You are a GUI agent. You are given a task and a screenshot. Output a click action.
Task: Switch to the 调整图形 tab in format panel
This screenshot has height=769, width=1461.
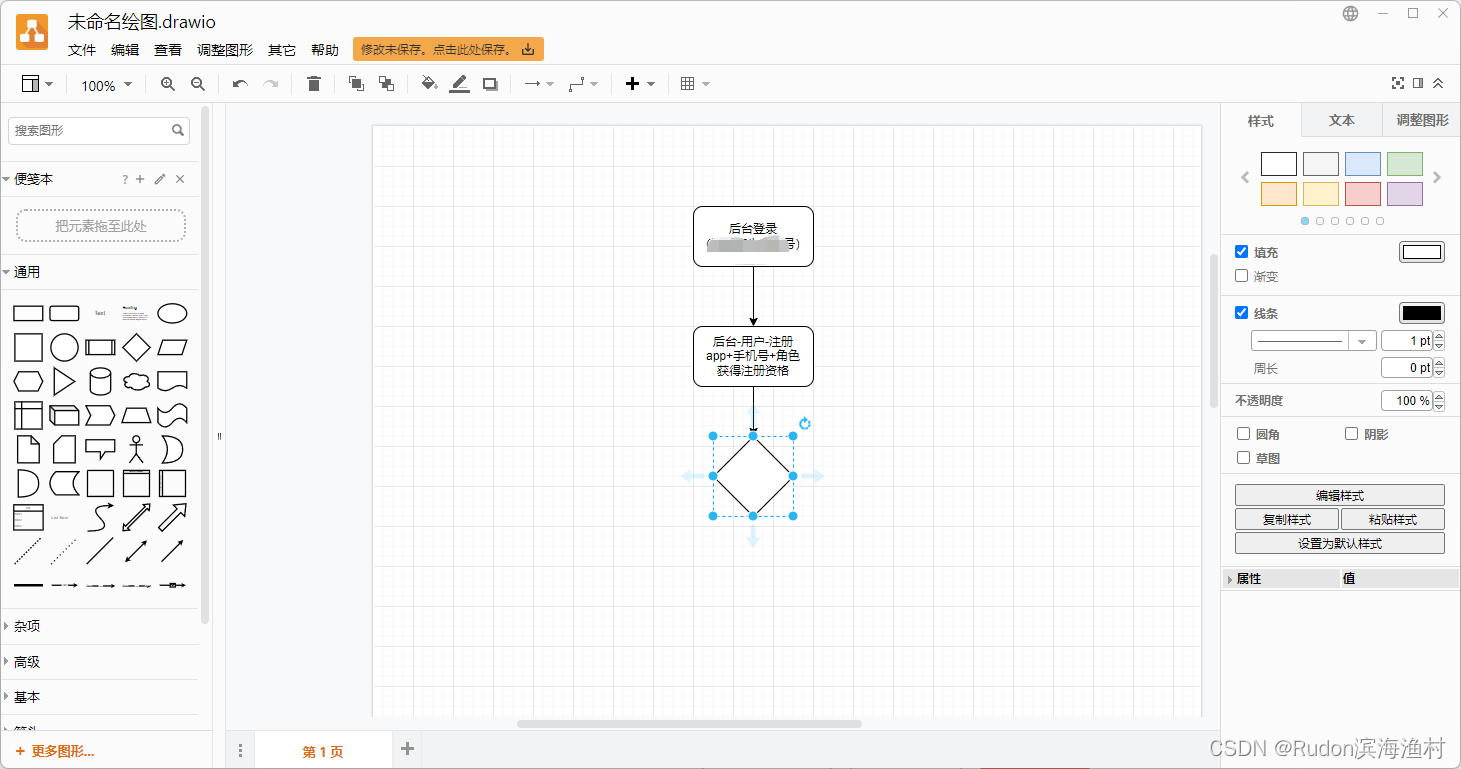pos(1422,120)
